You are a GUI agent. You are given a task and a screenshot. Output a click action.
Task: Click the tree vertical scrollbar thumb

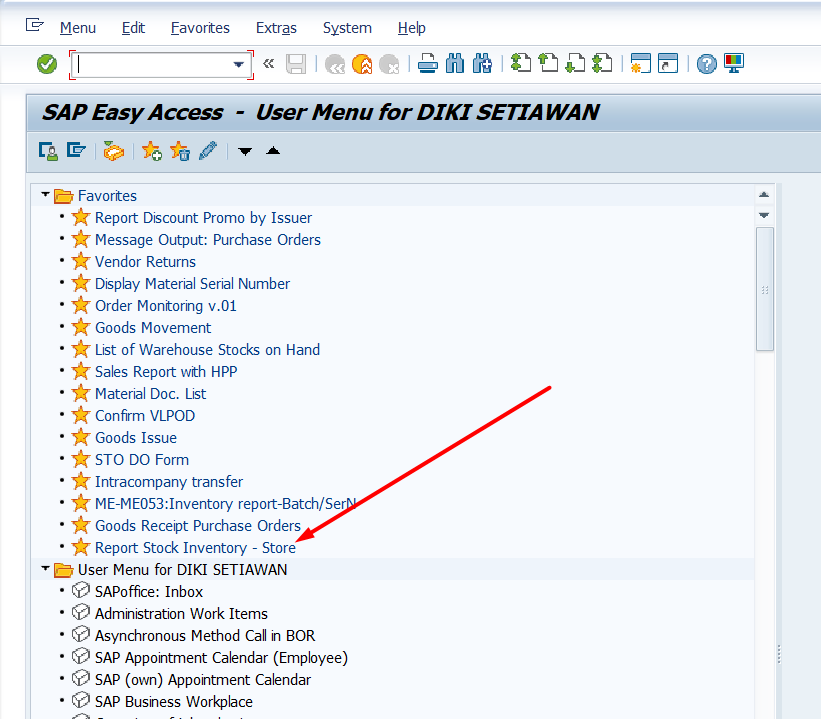764,290
